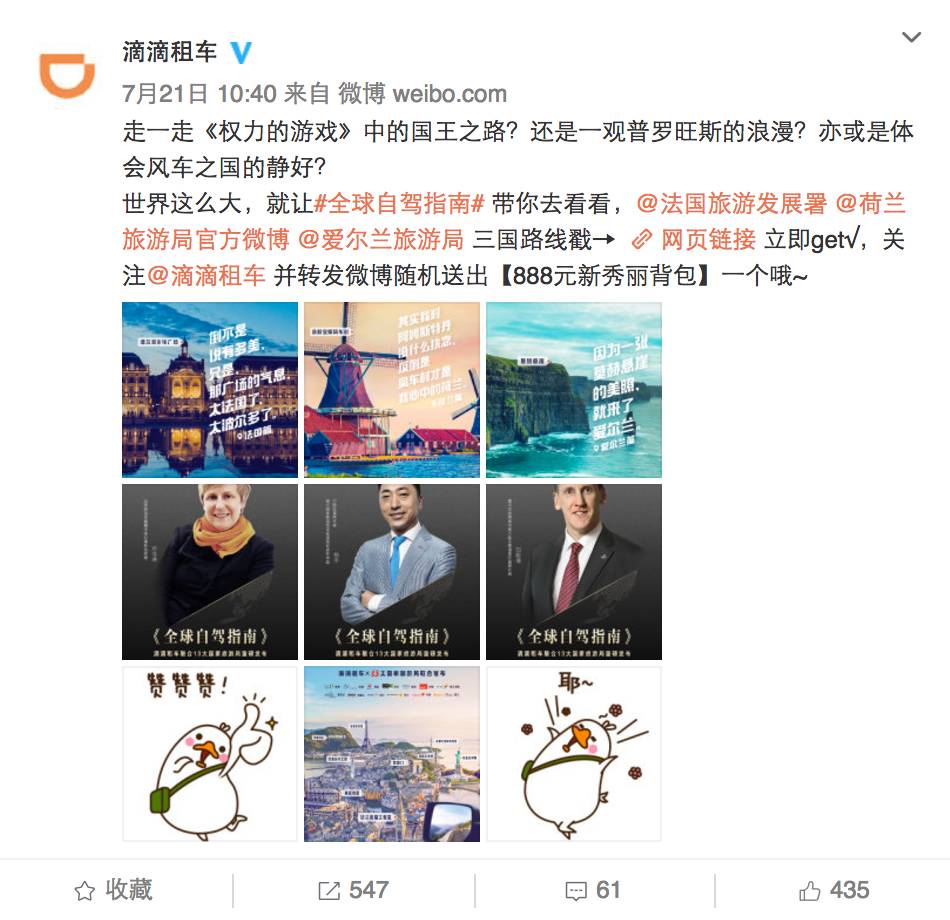The image size is (950, 920).
Task: Like the post with thumbs-up icon
Action: [809, 891]
